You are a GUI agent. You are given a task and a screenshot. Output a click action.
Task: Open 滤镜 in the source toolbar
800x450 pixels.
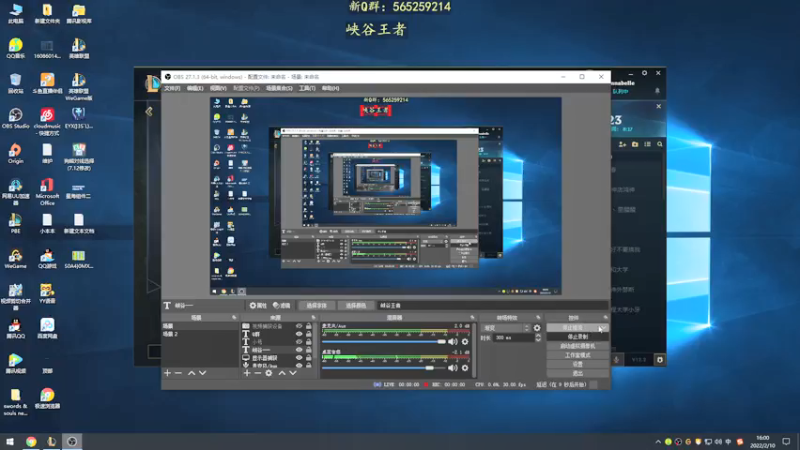(x=282, y=306)
